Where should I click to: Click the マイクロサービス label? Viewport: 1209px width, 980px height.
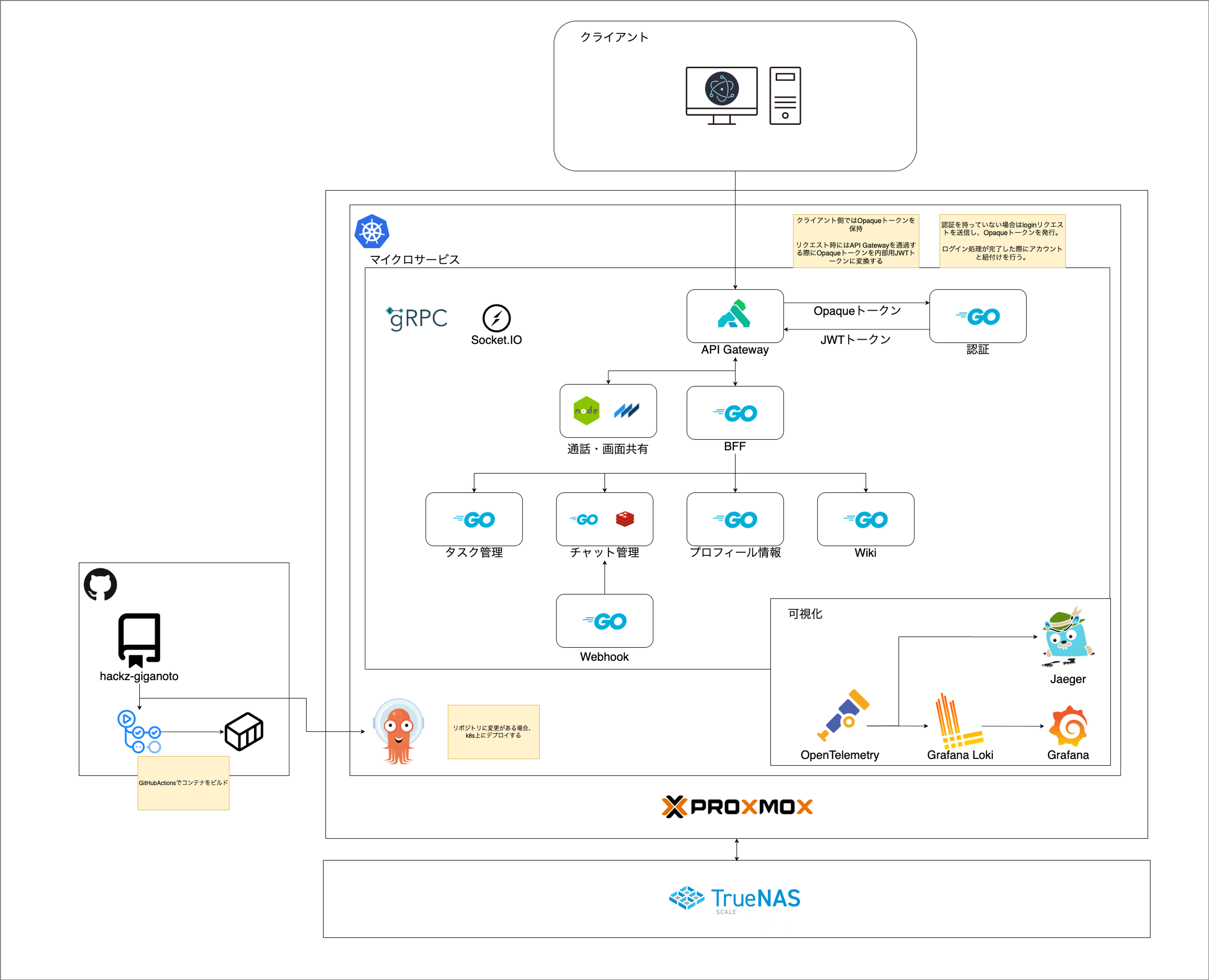pos(415,260)
